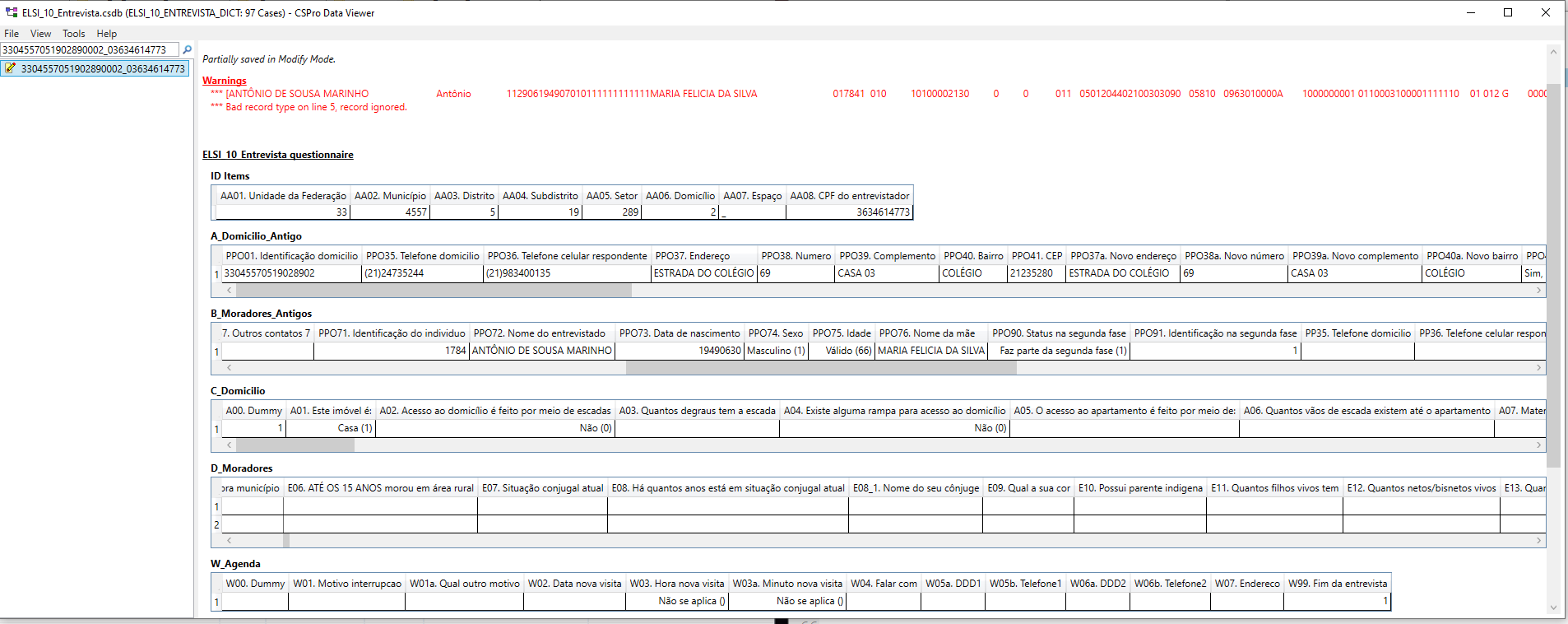Click birth date cell 19490630
The image size is (1568, 624).
(x=680, y=351)
